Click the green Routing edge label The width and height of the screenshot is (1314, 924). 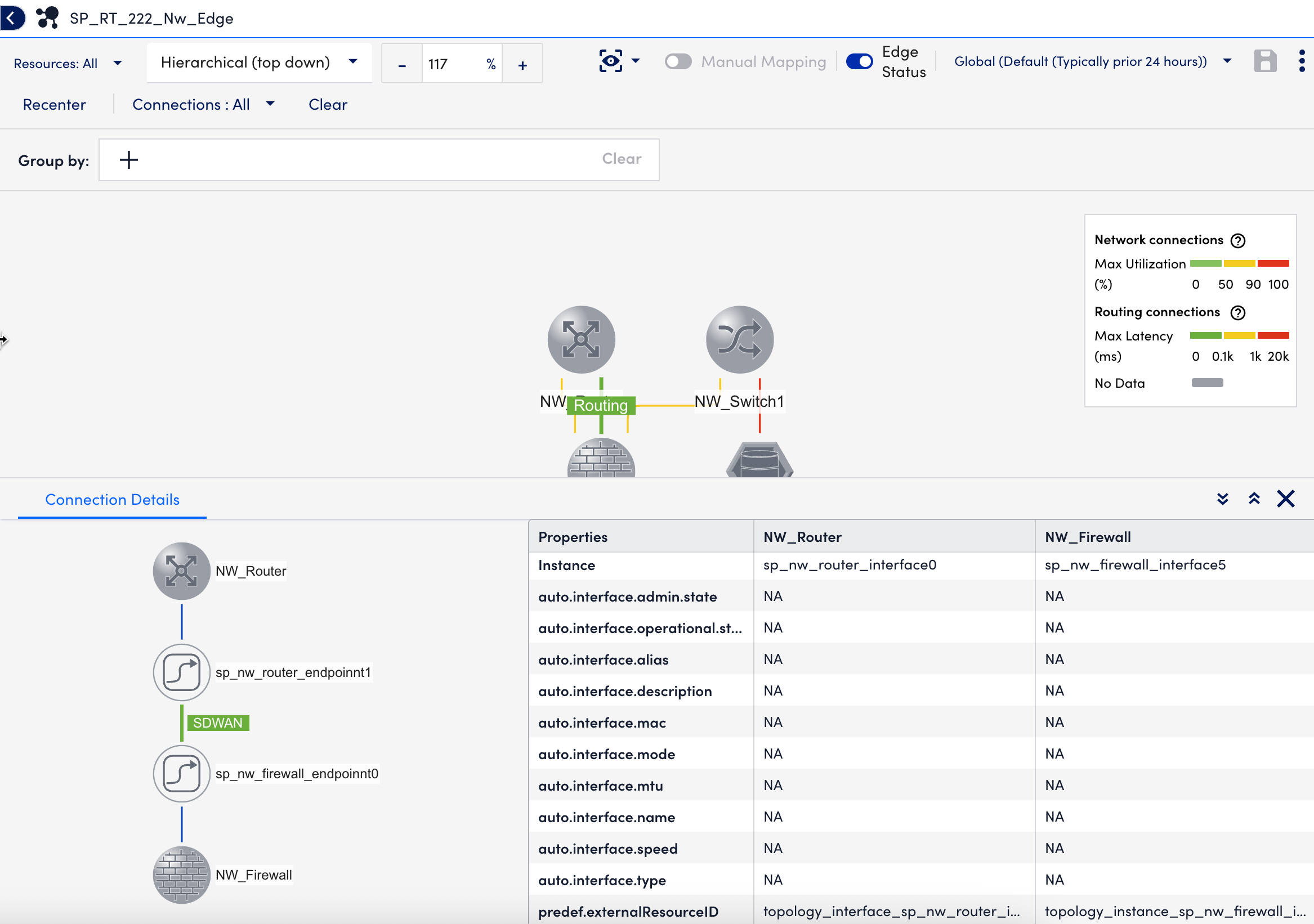point(601,406)
